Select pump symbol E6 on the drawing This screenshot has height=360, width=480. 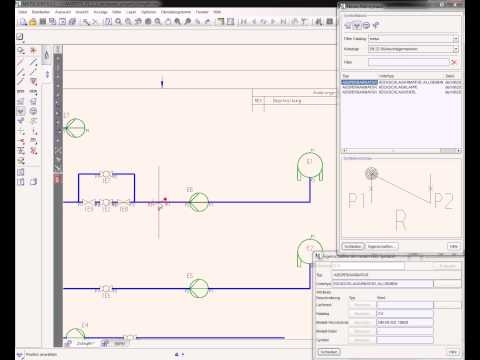tap(199, 202)
